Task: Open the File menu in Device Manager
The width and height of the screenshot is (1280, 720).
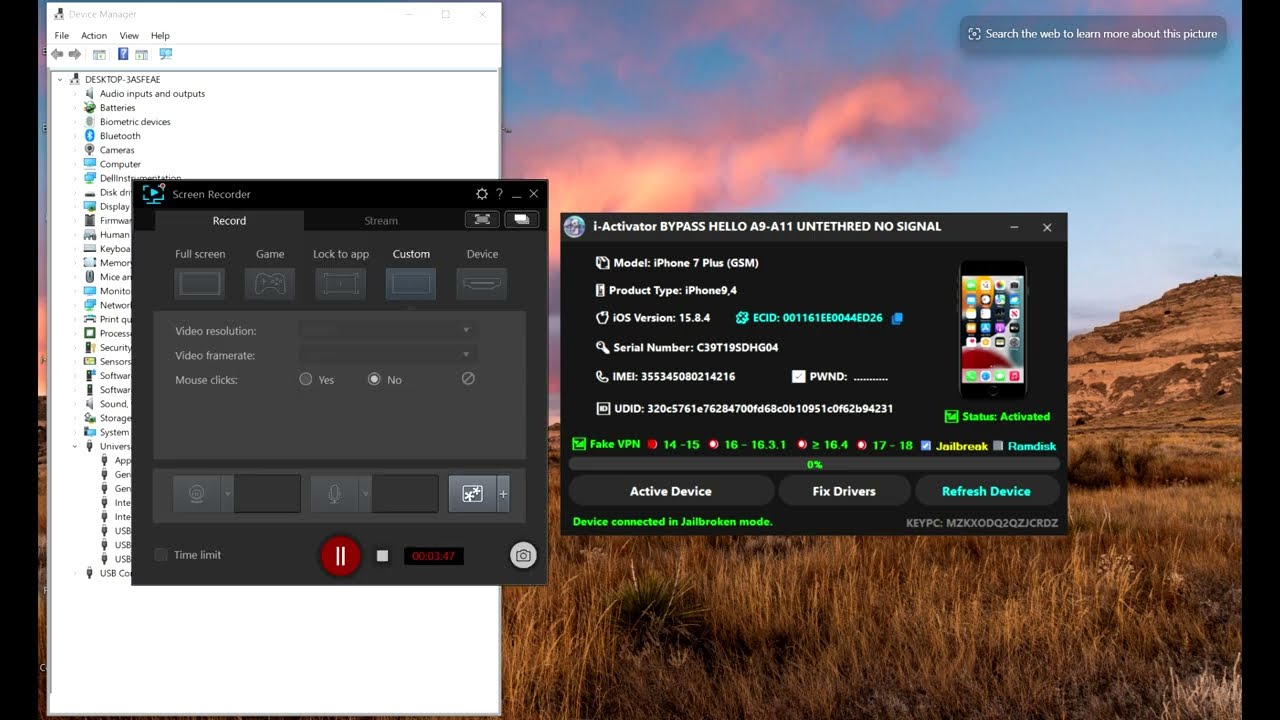Action: [x=62, y=35]
